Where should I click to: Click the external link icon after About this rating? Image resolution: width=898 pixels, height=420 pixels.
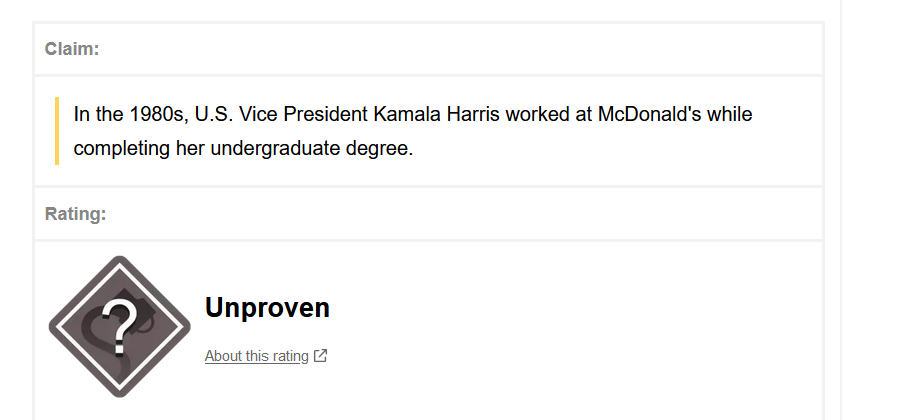click(x=321, y=356)
